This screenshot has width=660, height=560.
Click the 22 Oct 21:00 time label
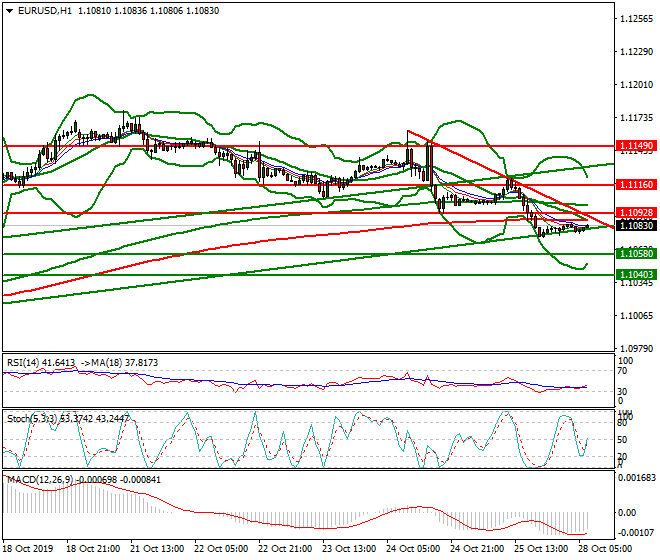coord(285,549)
